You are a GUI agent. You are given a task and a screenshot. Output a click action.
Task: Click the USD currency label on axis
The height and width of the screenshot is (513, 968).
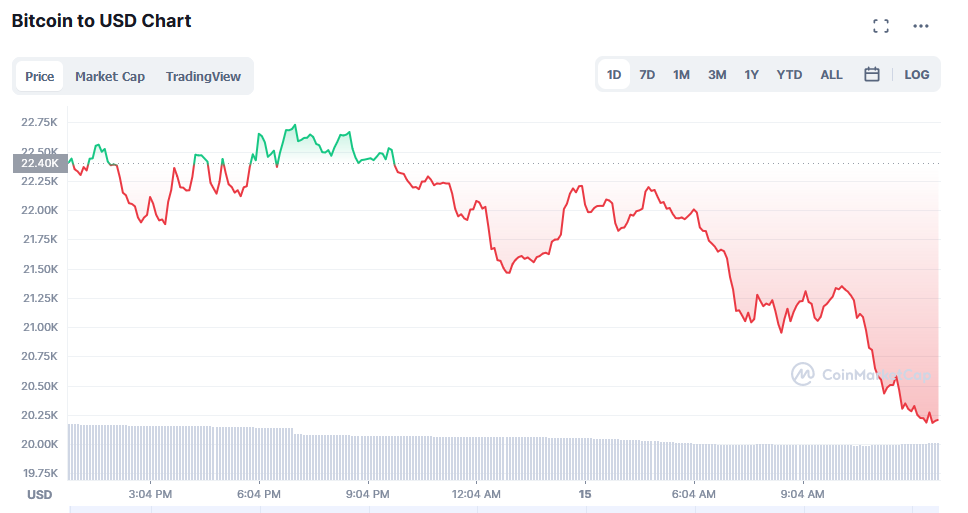click(x=40, y=494)
